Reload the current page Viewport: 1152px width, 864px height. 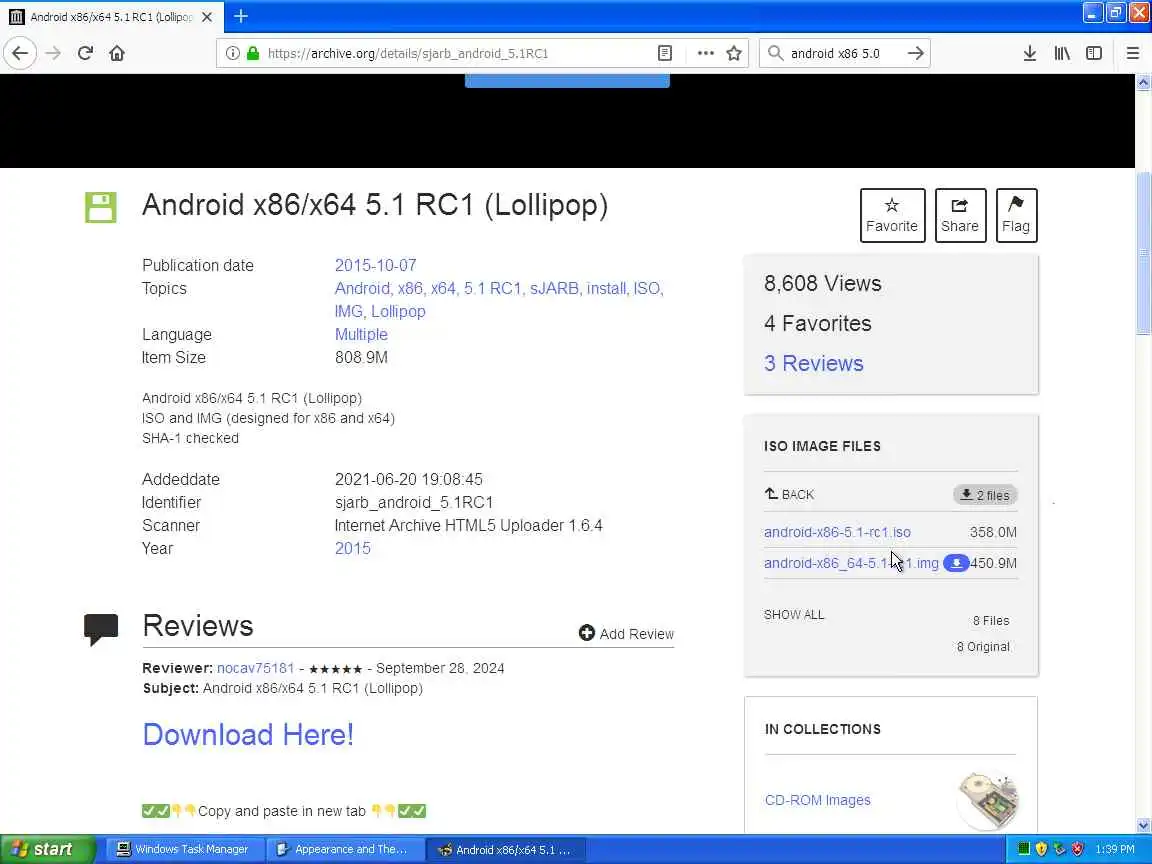[85, 53]
